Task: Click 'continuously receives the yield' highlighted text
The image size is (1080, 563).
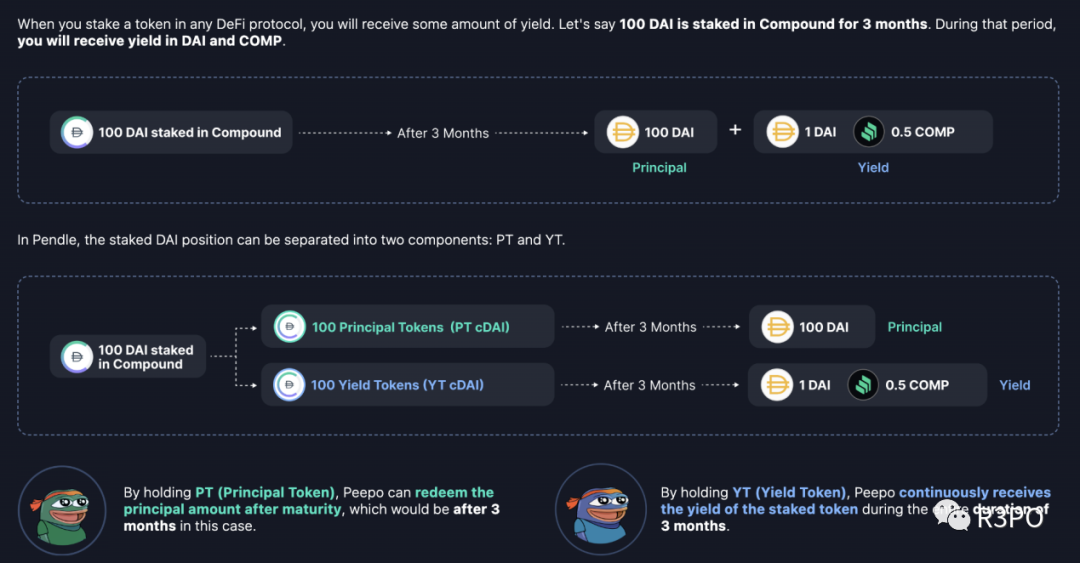Action: (x=855, y=501)
